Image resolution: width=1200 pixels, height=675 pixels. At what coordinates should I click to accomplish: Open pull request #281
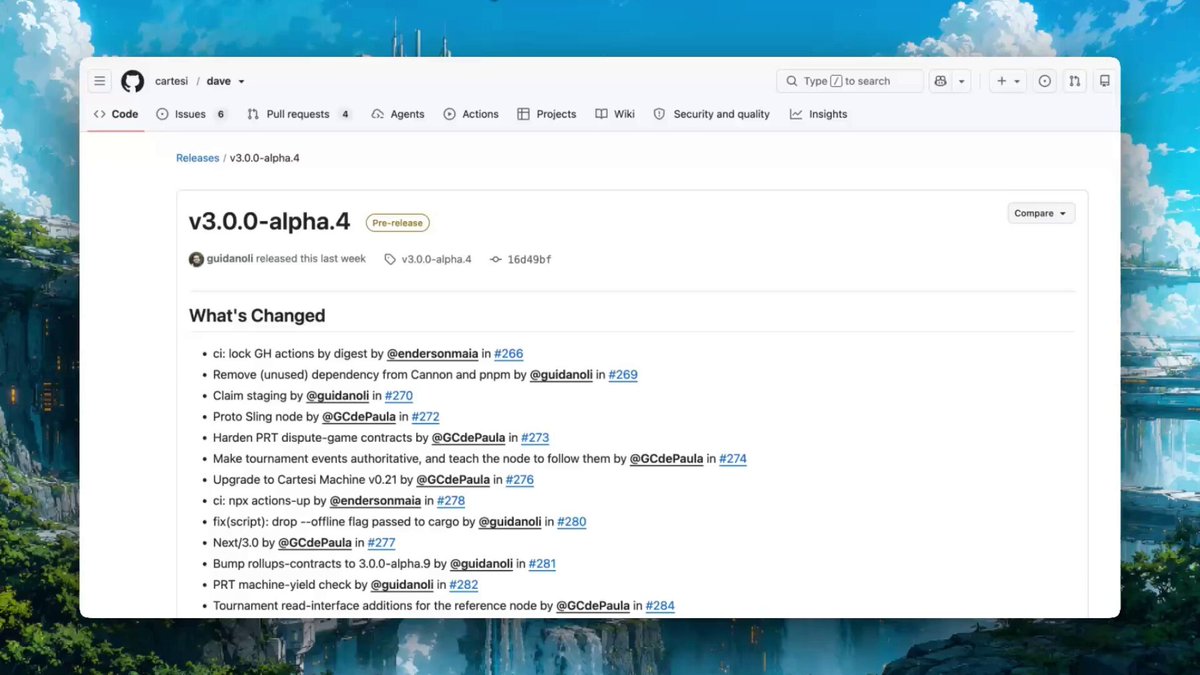coord(542,564)
